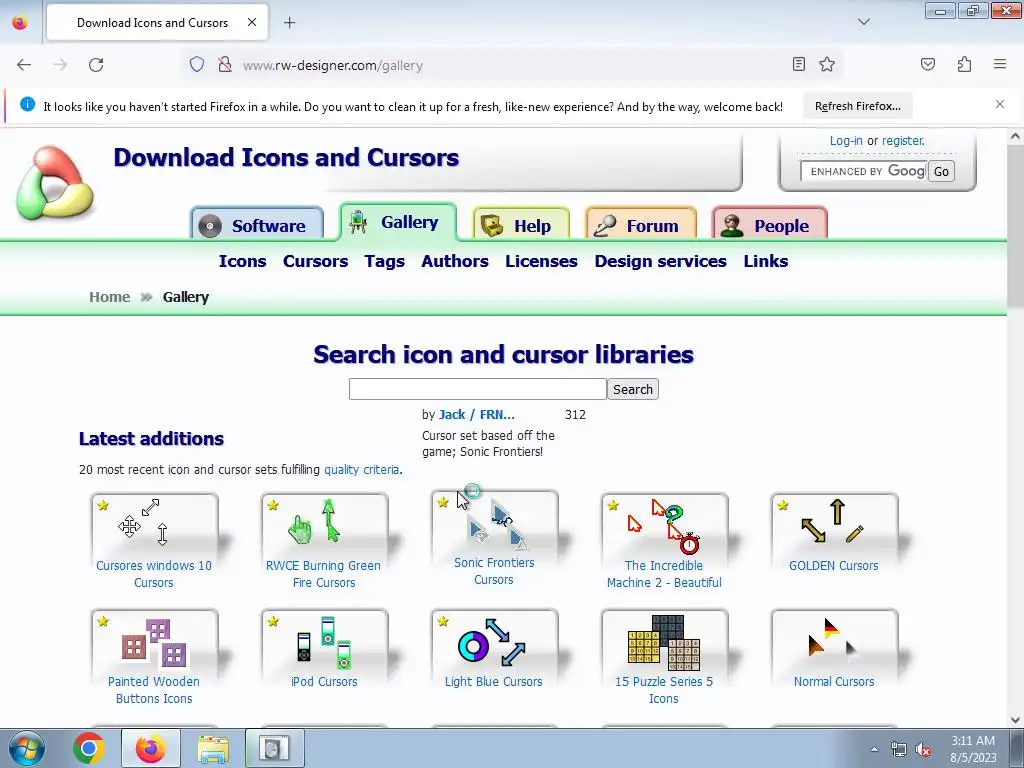This screenshot has width=1024, height=768.
Task: Open tracking protection shield icon
Action: (197, 65)
